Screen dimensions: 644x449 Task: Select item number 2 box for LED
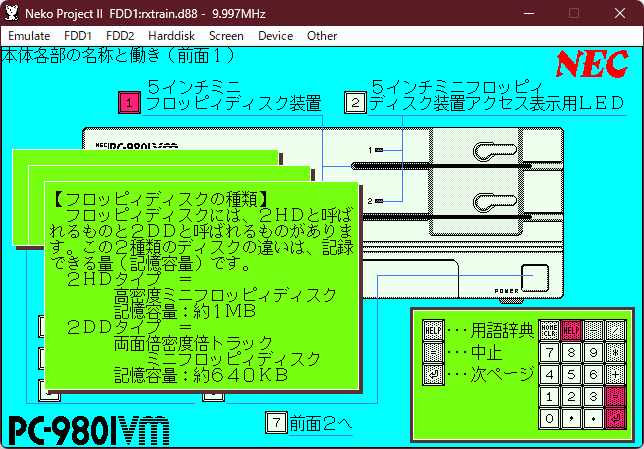[355, 103]
